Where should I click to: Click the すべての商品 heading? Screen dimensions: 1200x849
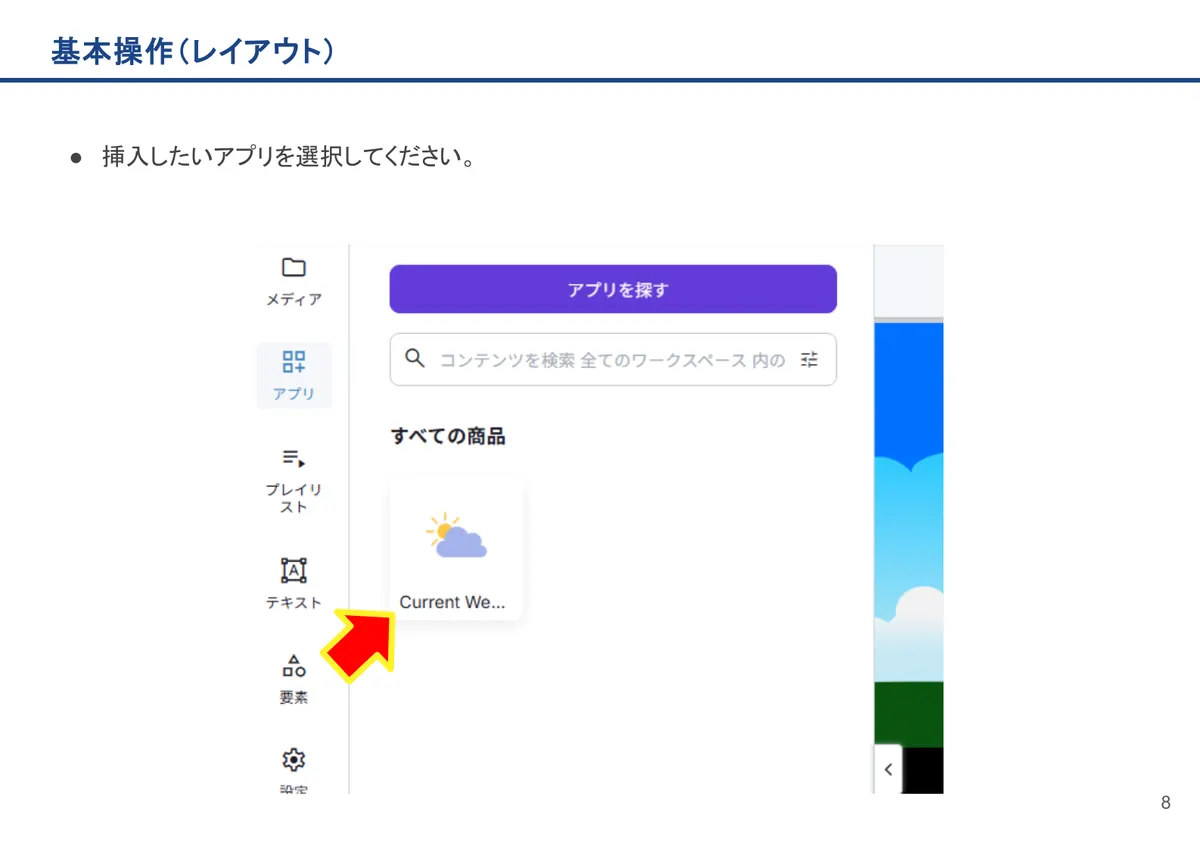click(x=448, y=436)
